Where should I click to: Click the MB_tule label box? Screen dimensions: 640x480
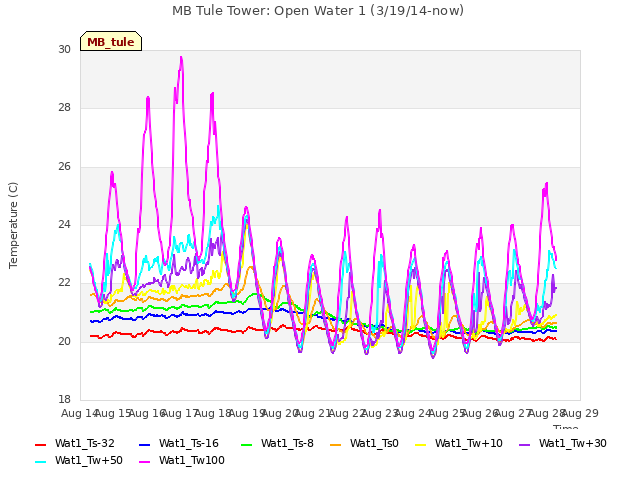[111, 41]
